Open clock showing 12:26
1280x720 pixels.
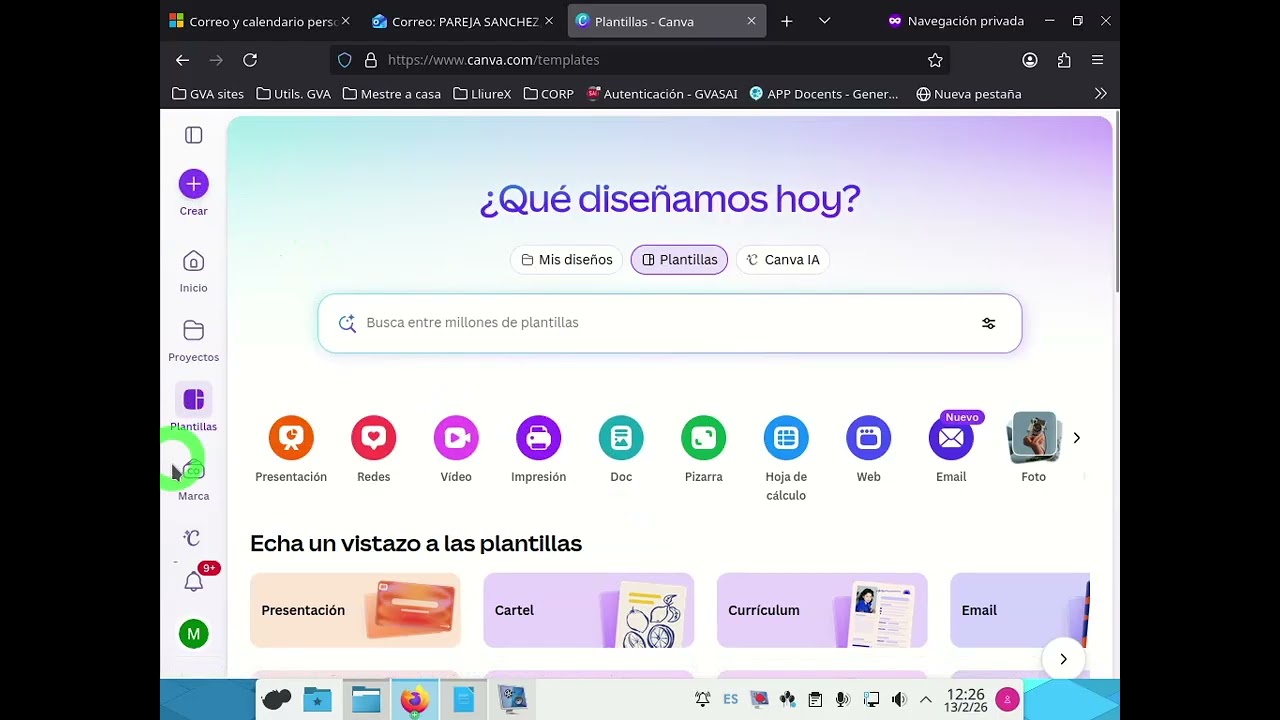tap(965, 700)
